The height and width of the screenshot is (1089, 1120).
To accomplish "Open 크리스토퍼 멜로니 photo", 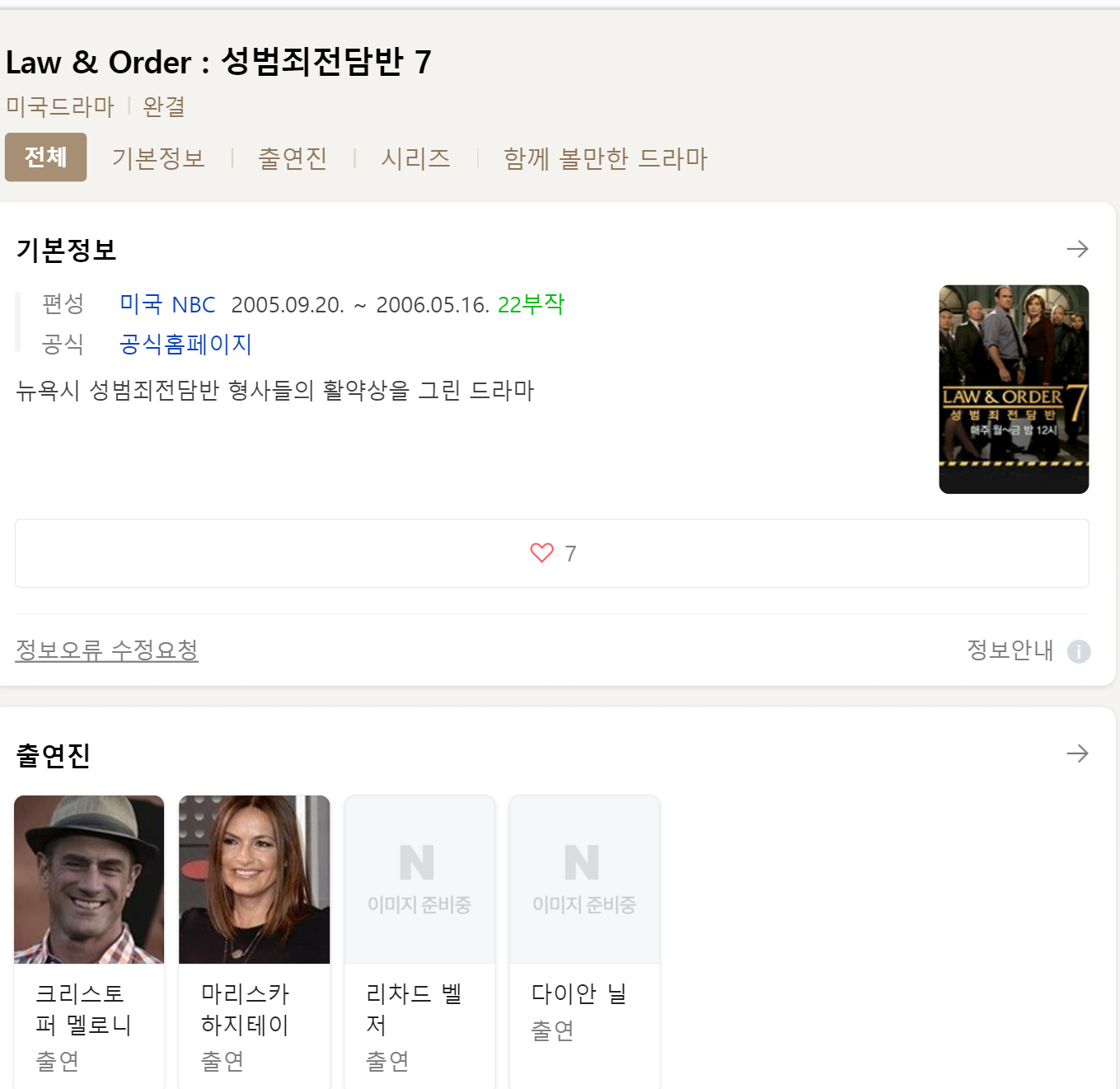I will [89, 879].
